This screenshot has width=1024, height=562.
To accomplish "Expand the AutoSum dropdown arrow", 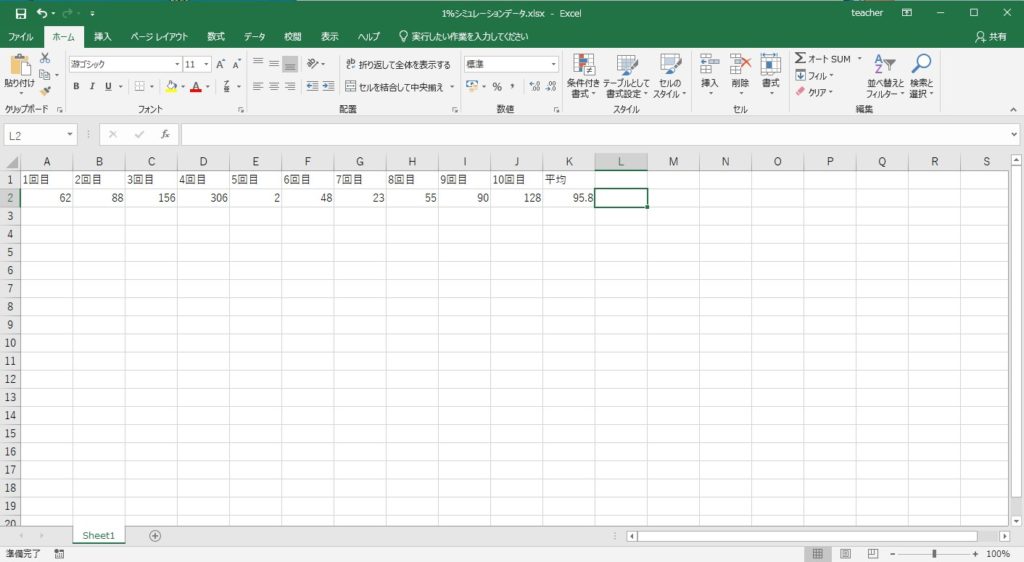I will pos(859,59).
